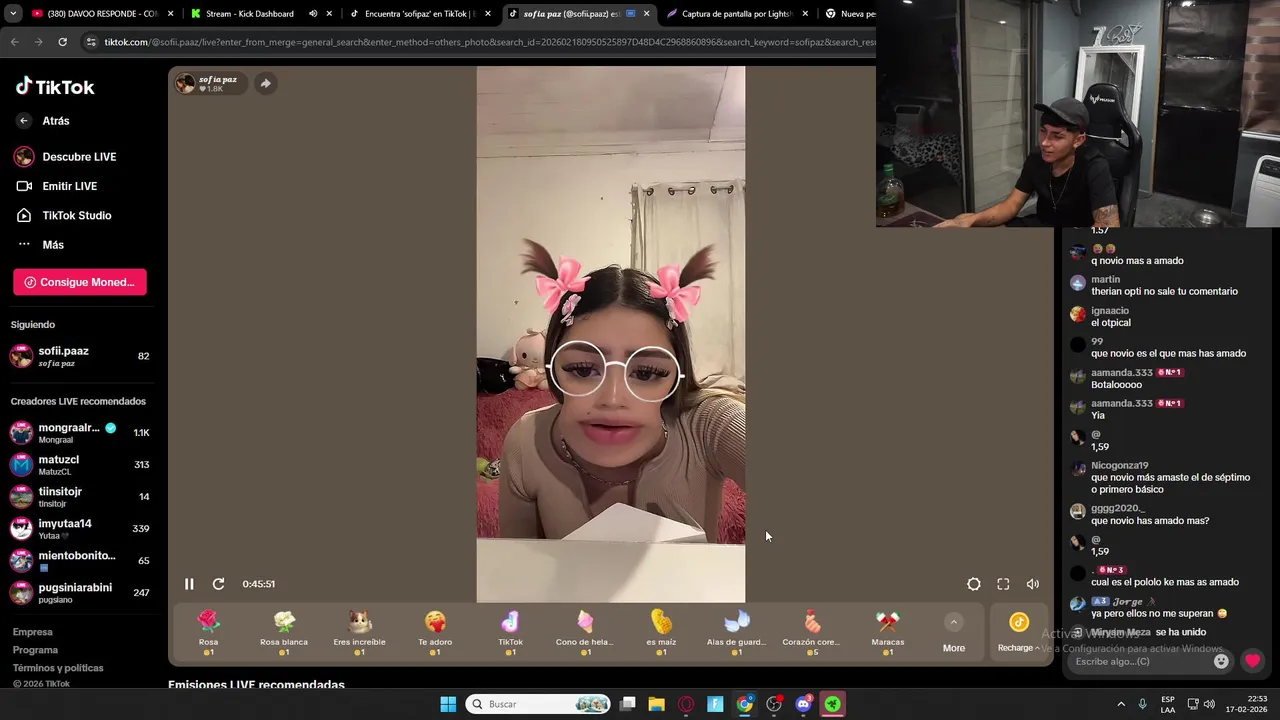
Task: Click the browser back arrow
Action: pyautogui.click(x=14, y=42)
